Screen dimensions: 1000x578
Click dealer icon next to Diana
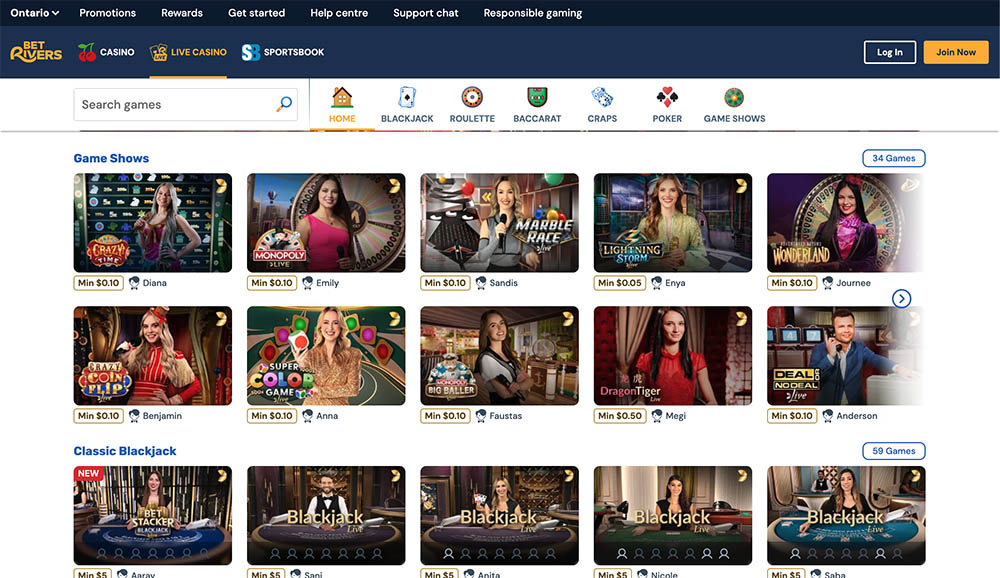point(134,283)
